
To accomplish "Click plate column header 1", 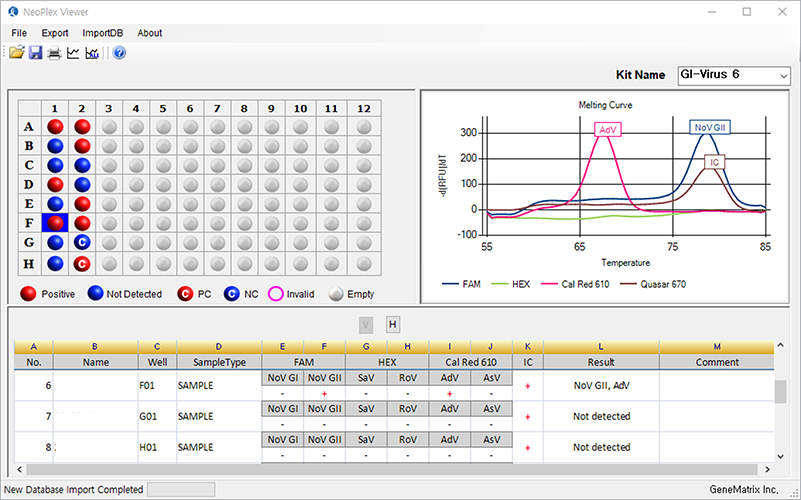I will pos(55,108).
